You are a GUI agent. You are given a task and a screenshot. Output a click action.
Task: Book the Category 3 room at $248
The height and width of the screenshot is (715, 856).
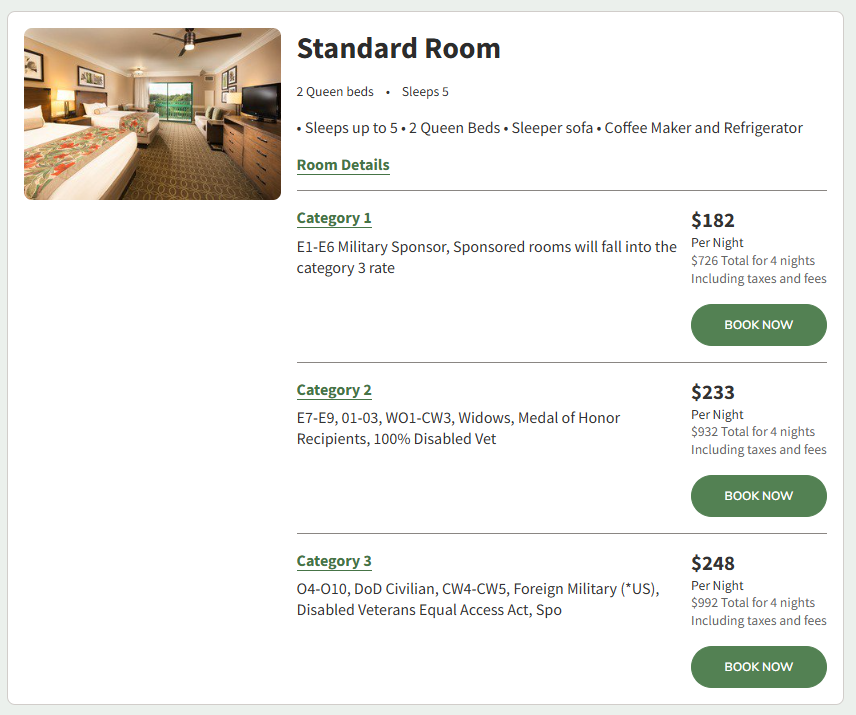758,667
